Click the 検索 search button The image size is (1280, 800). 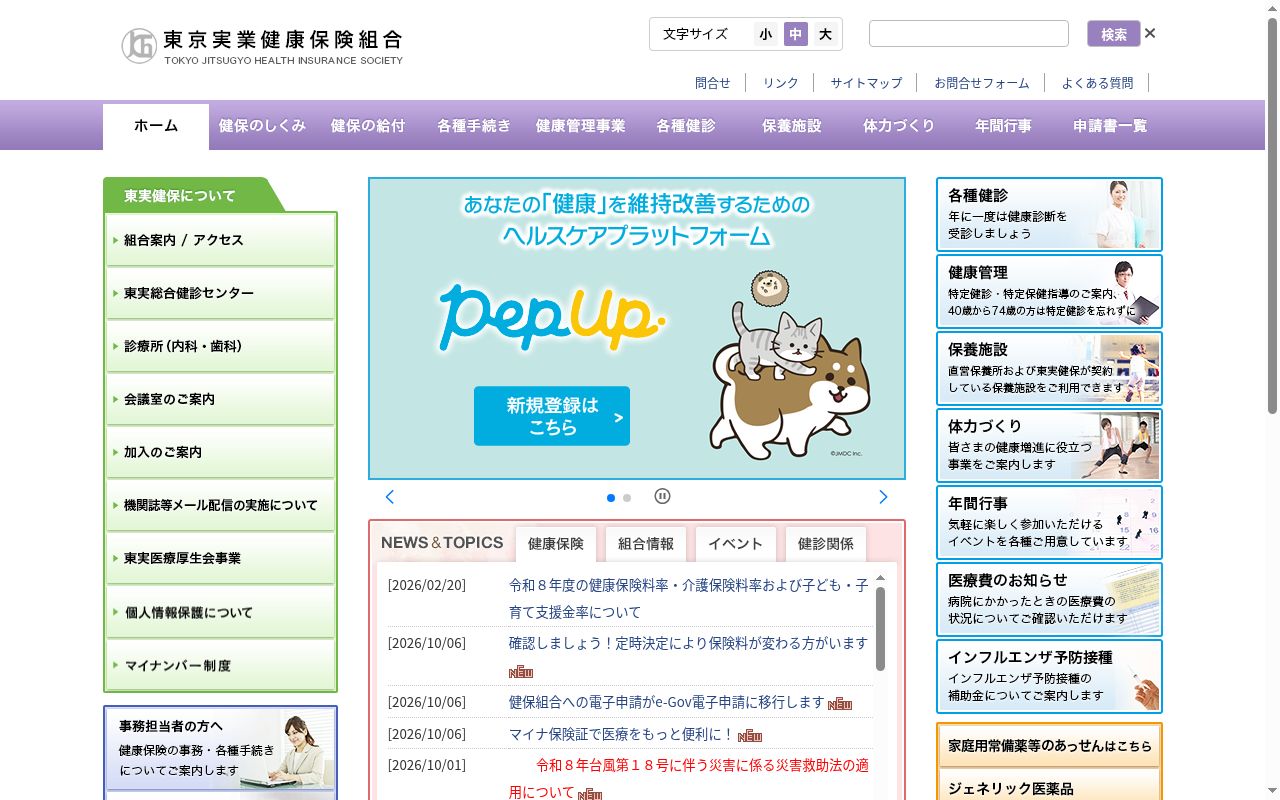(x=1114, y=34)
